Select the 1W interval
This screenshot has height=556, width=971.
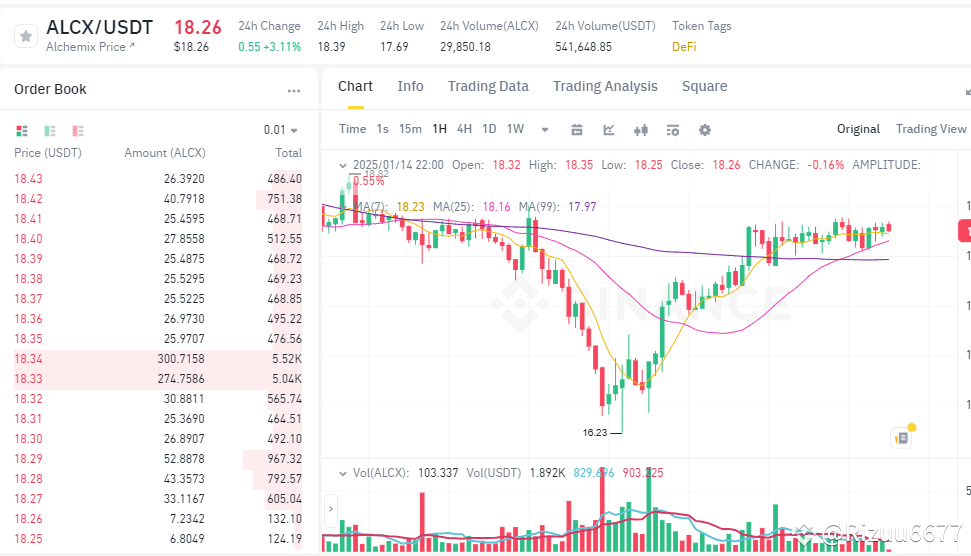[x=515, y=129]
